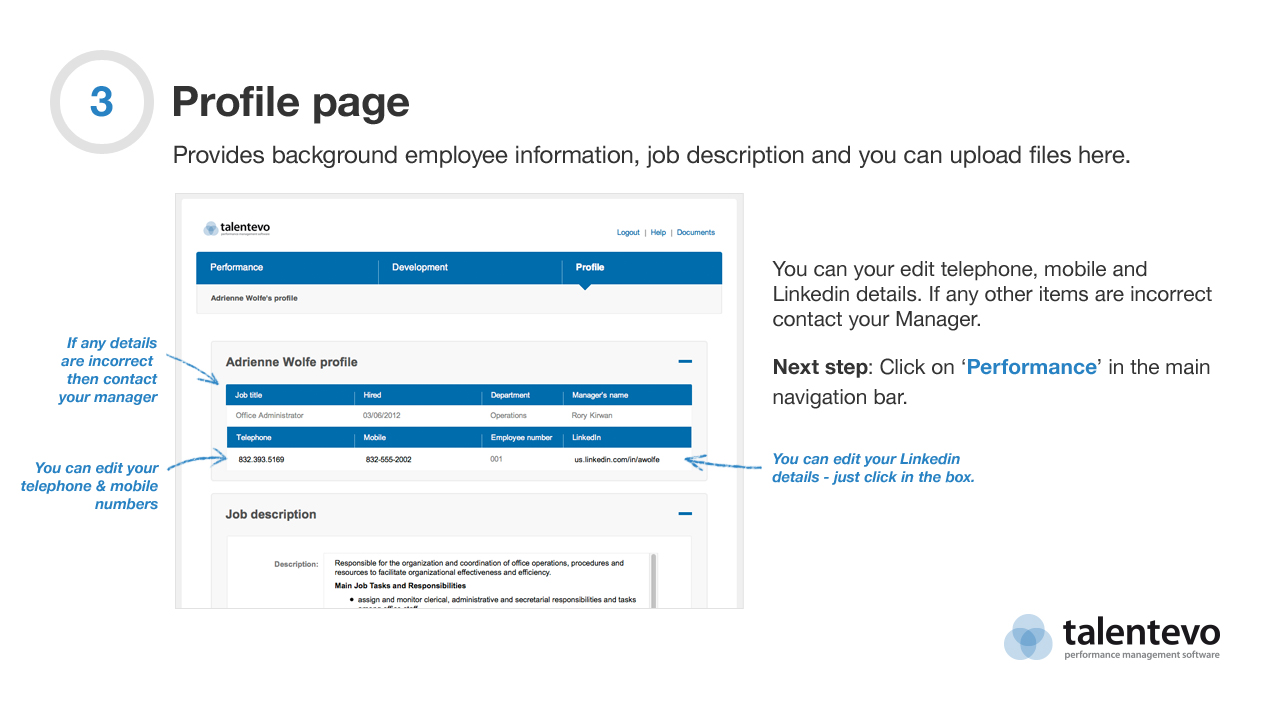Edit the telephone number 832.393.5169
This screenshot has height=720, width=1280.
(261, 459)
